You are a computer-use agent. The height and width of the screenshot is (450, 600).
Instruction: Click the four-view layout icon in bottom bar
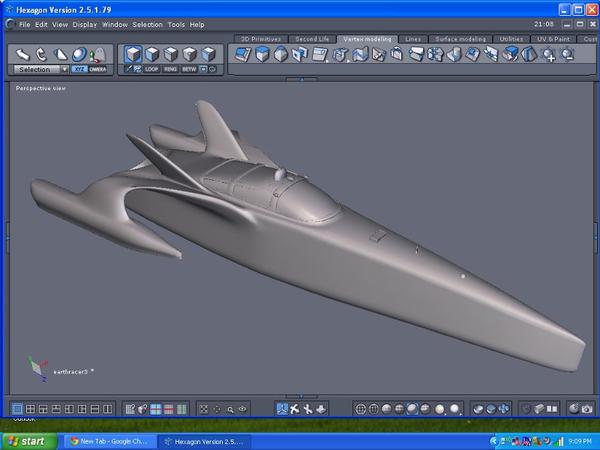tap(31, 409)
